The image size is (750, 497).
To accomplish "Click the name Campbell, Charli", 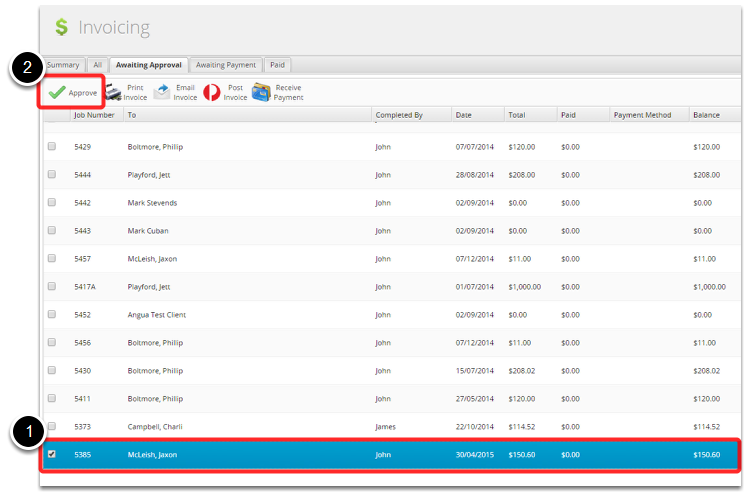I will click(155, 427).
